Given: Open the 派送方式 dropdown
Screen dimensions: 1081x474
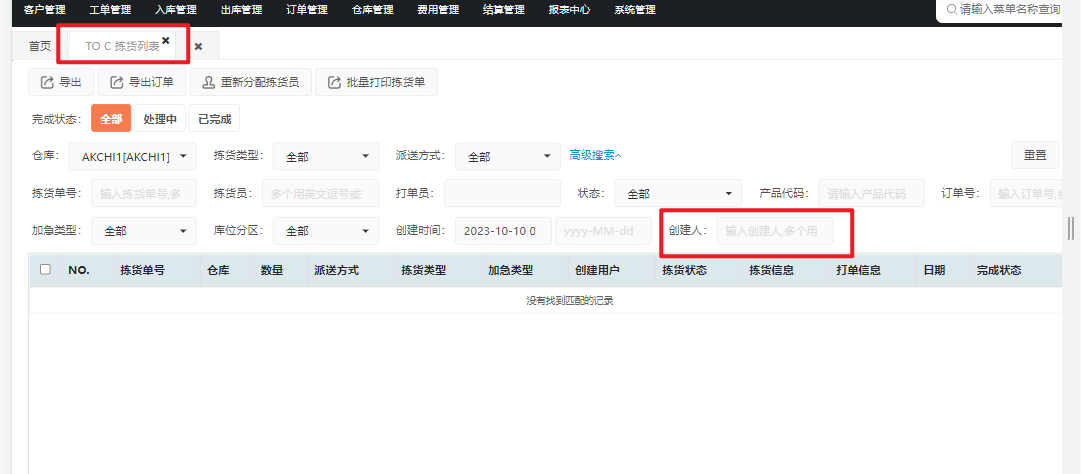Looking at the screenshot, I should [507, 156].
